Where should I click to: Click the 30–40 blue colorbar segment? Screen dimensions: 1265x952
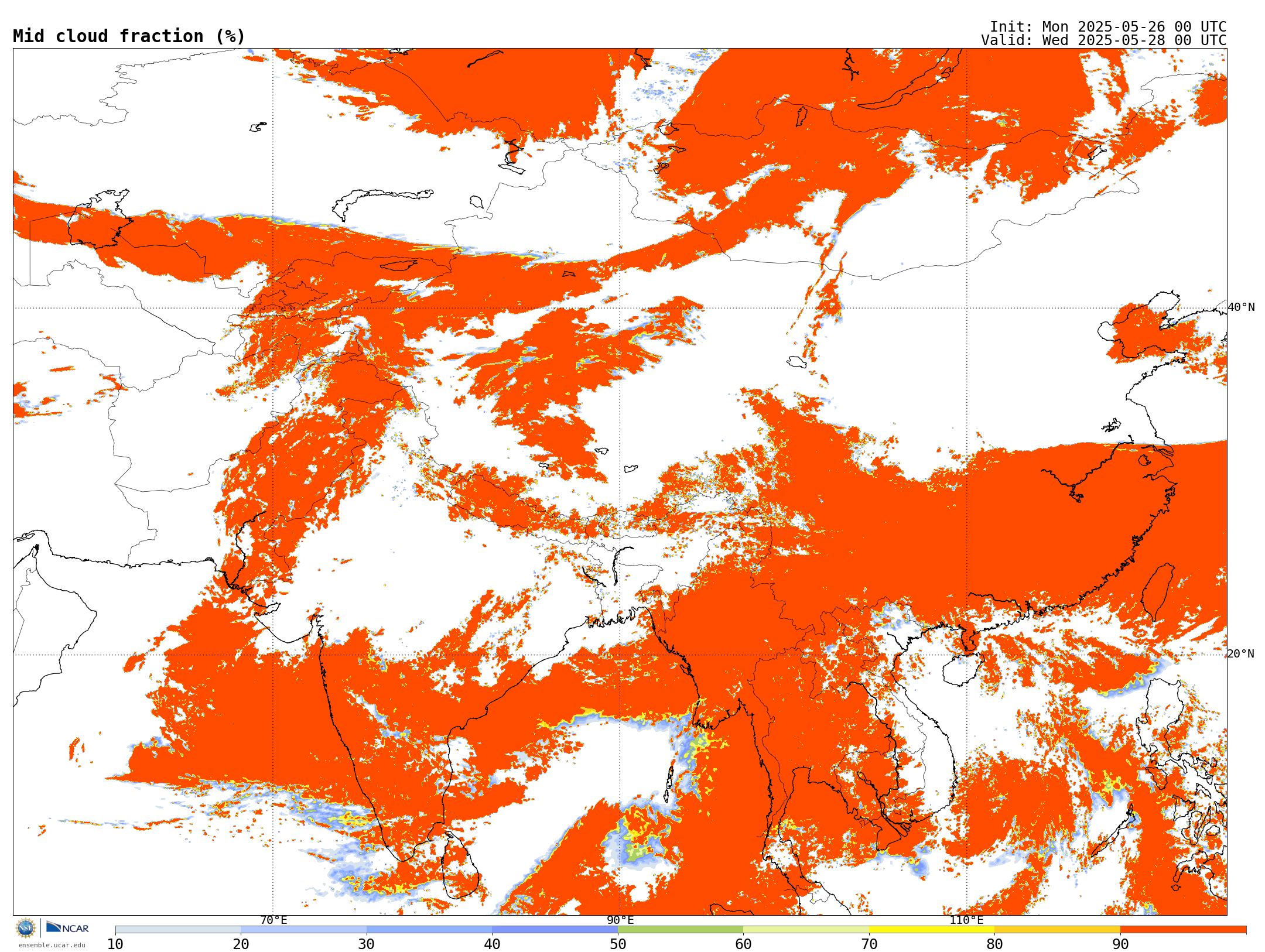pyautogui.click(x=429, y=930)
